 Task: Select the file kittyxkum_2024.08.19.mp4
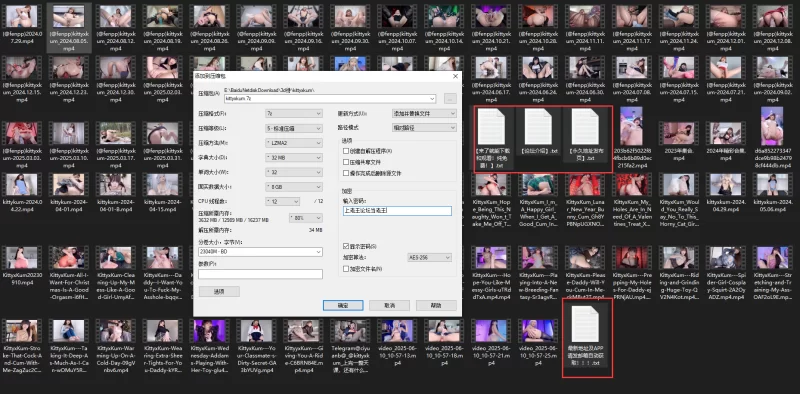click(163, 28)
